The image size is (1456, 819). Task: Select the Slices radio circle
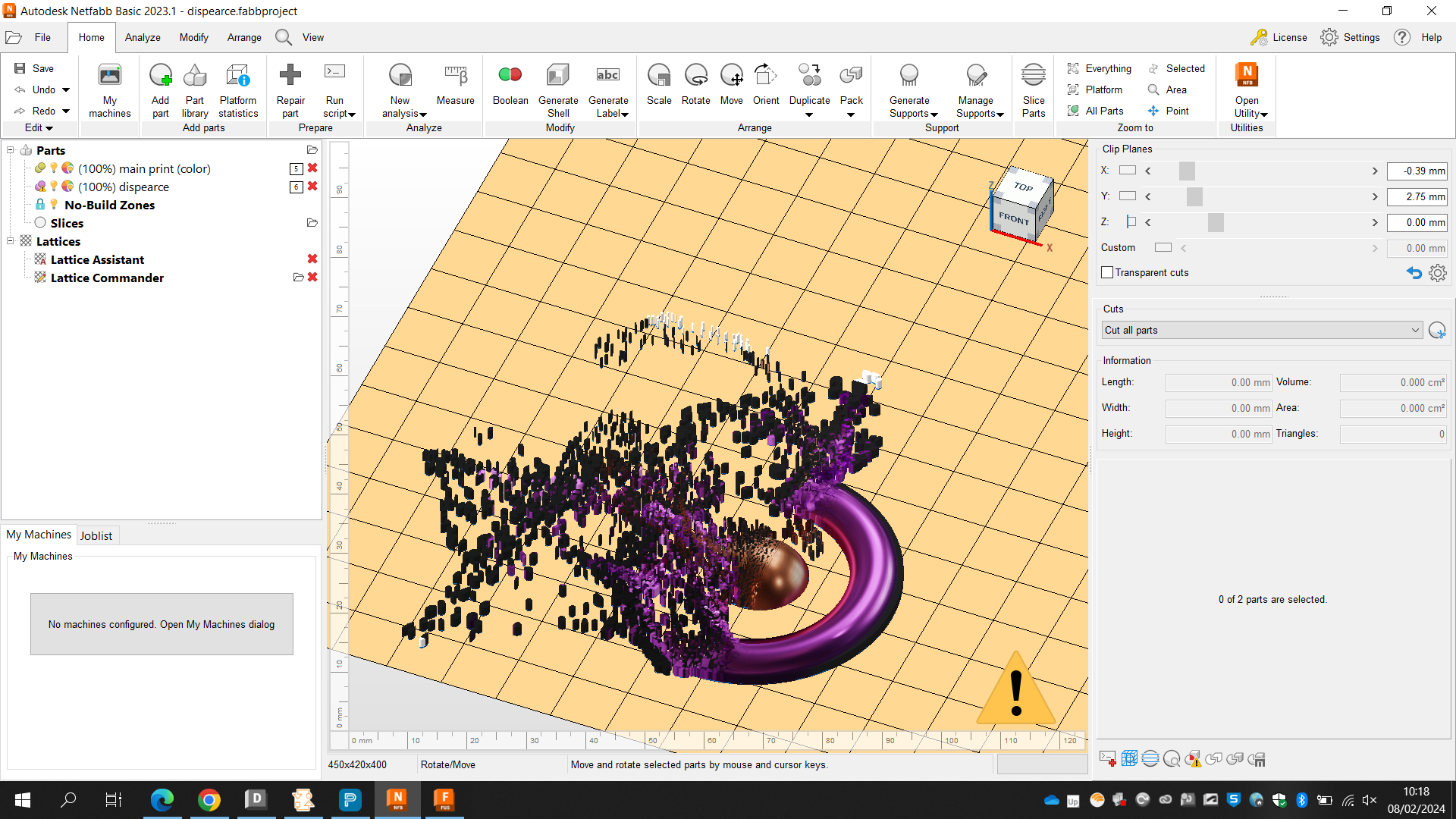coord(40,223)
